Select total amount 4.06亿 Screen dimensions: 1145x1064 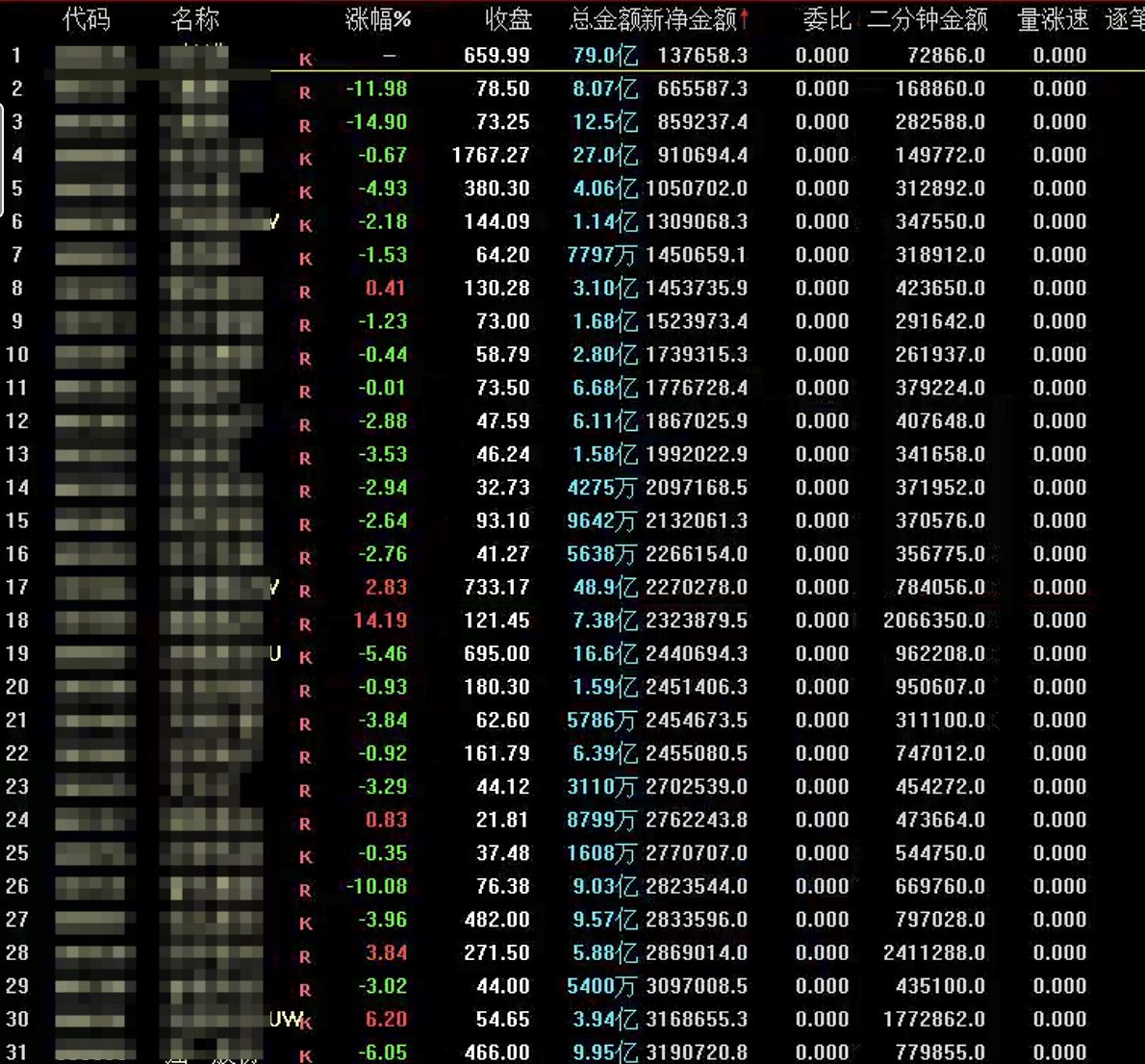click(605, 189)
